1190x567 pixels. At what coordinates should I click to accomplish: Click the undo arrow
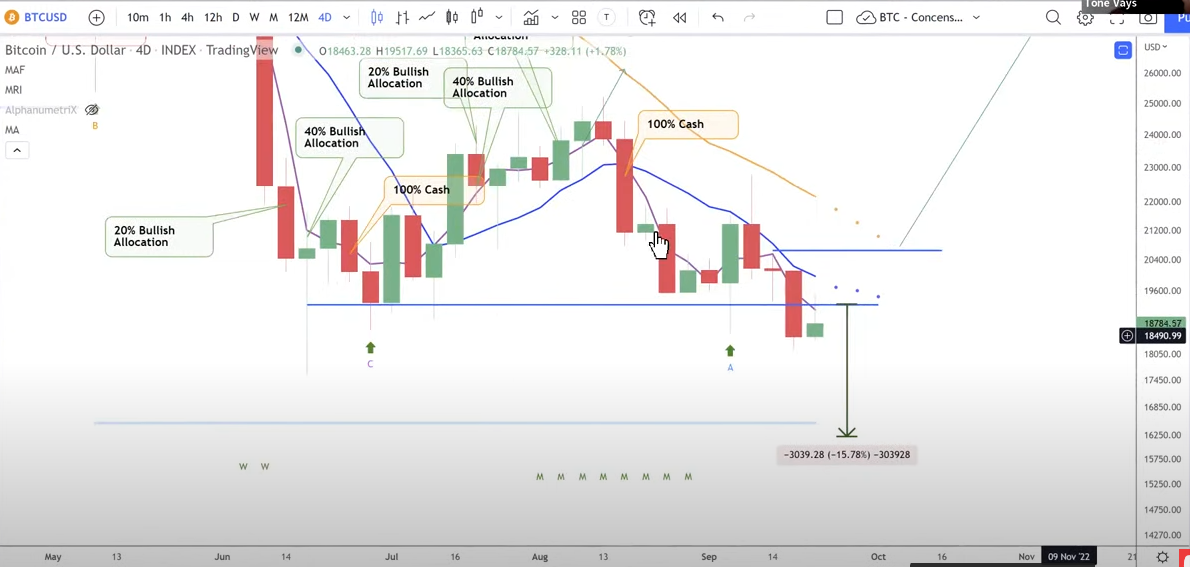click(718, 17)
